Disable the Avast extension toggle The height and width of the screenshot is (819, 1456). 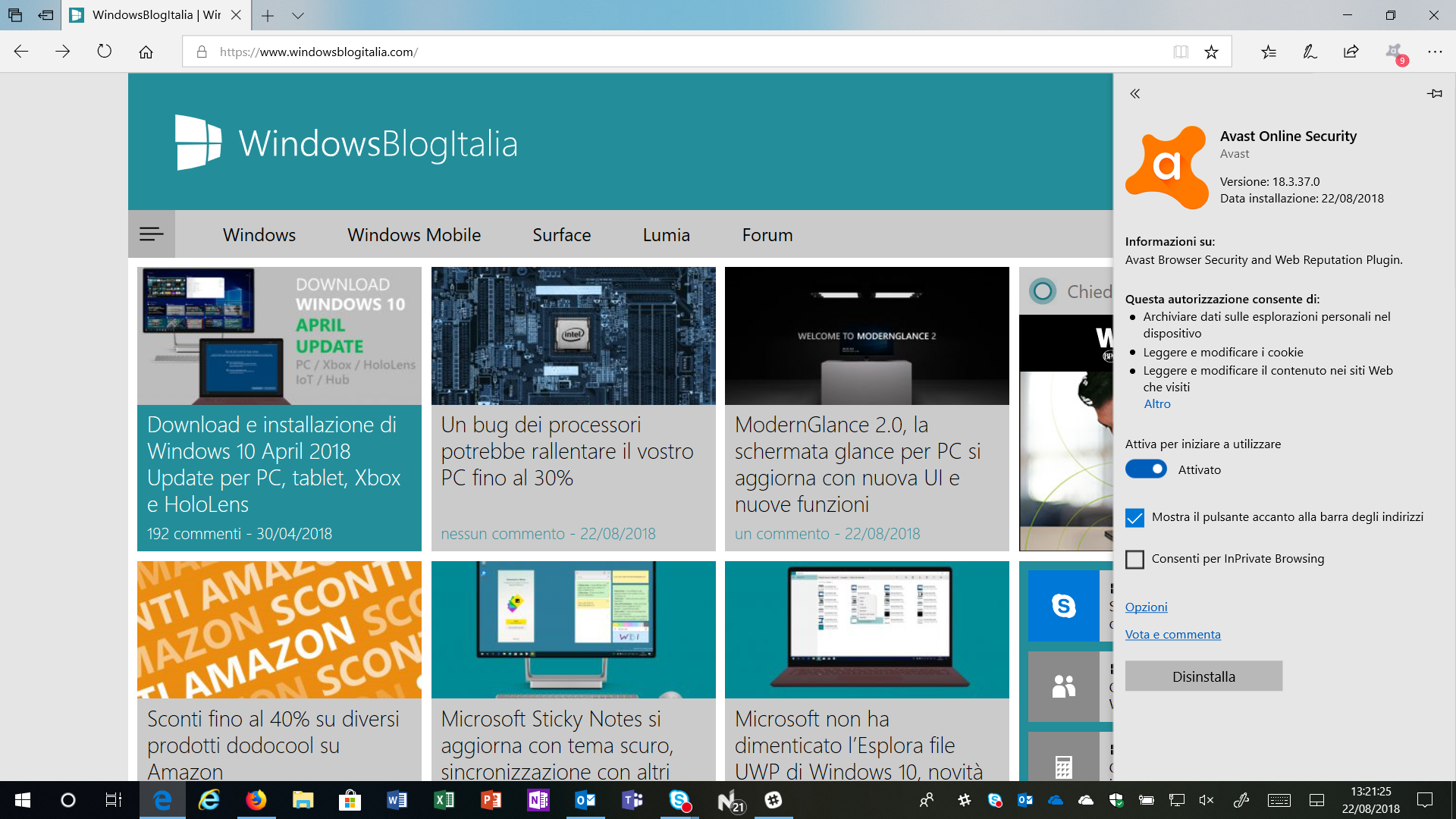click(x=1146, y=469)
